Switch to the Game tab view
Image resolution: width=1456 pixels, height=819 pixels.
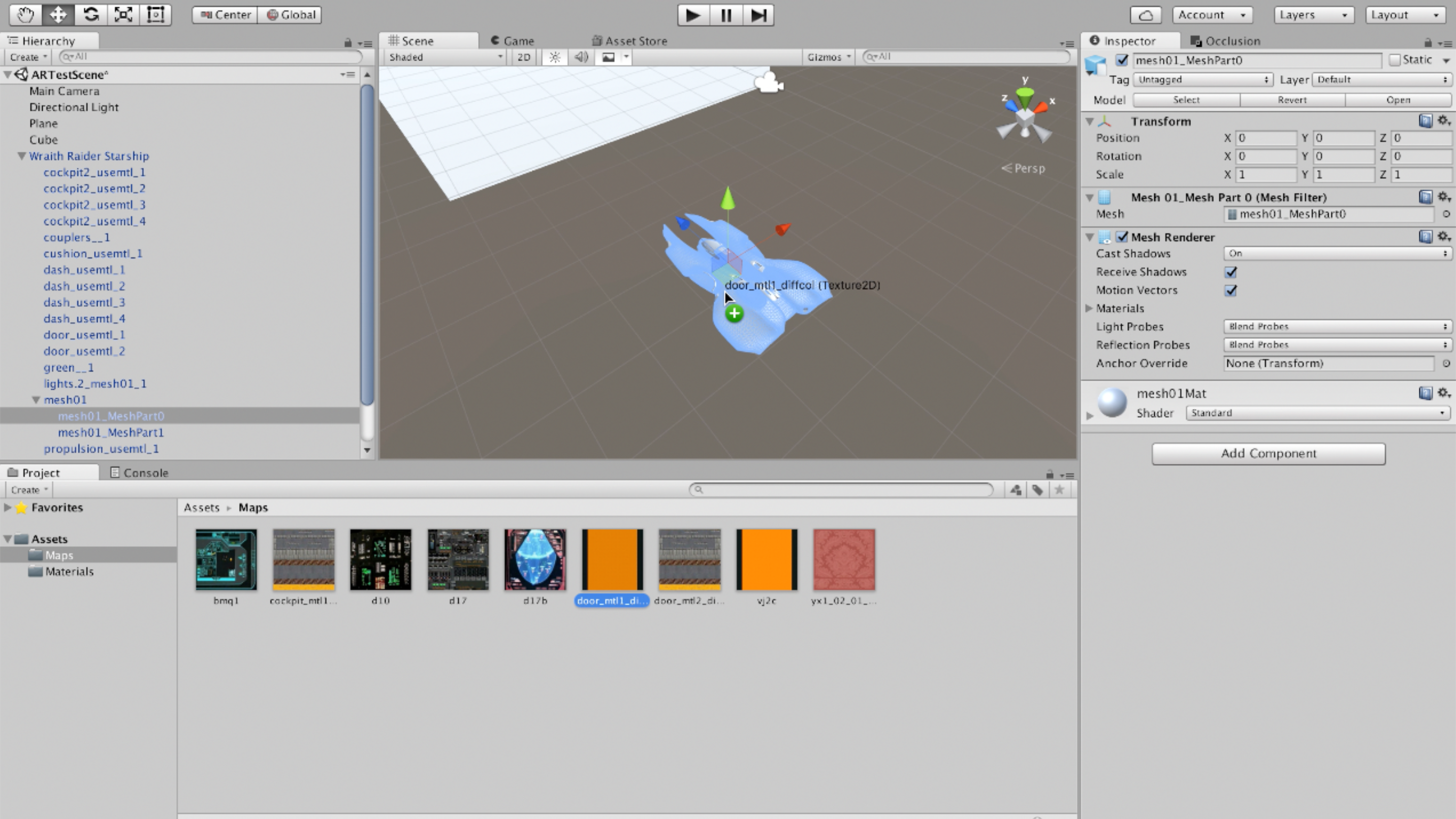(519, 40)
